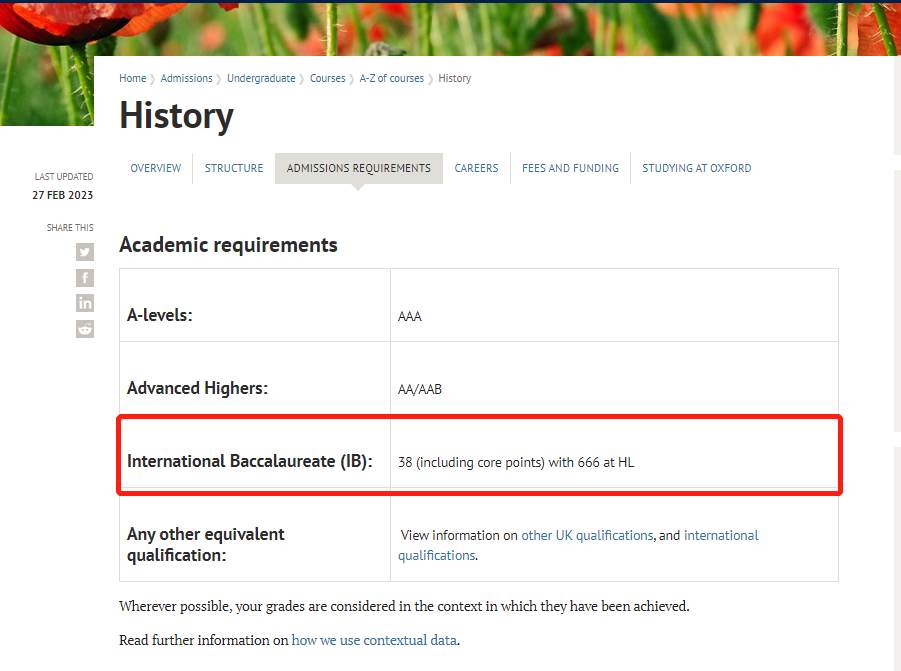Screen dimensions: 901x671
Task: Select the Admissions Requirements tab
Action: 359,168
